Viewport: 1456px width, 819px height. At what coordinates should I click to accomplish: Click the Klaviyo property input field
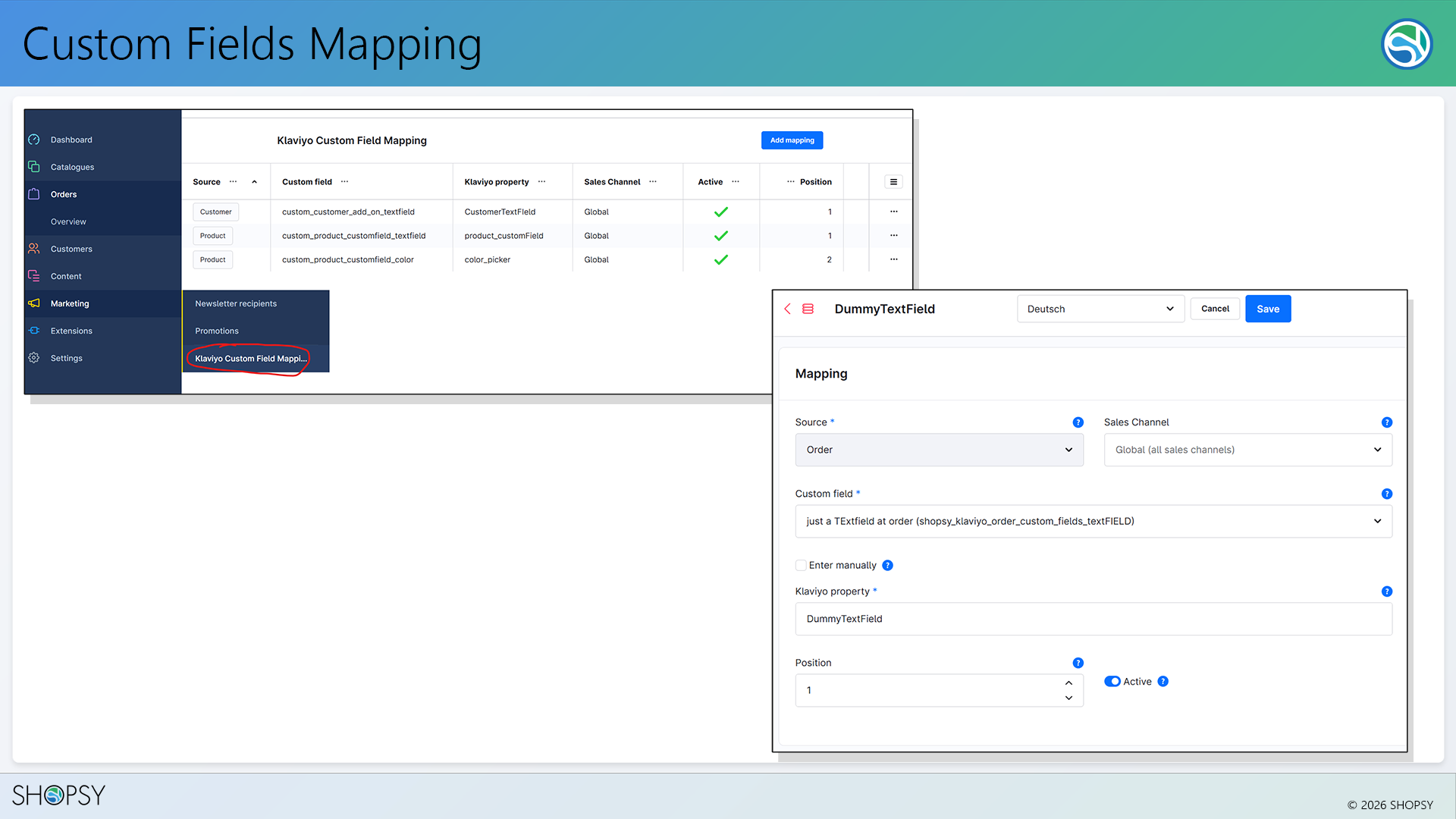[1094, 619]
